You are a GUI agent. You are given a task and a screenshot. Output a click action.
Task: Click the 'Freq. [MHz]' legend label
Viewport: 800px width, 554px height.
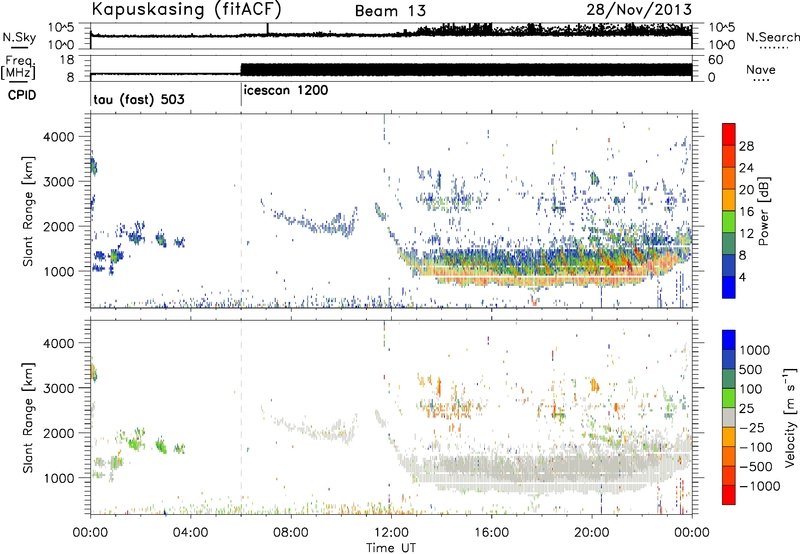click(18, 67)
